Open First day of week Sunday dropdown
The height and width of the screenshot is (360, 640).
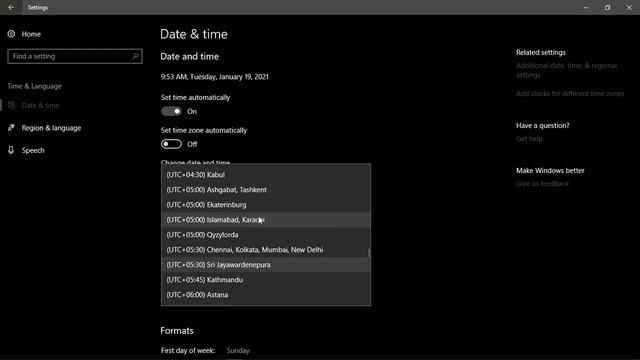pos(238,351)
